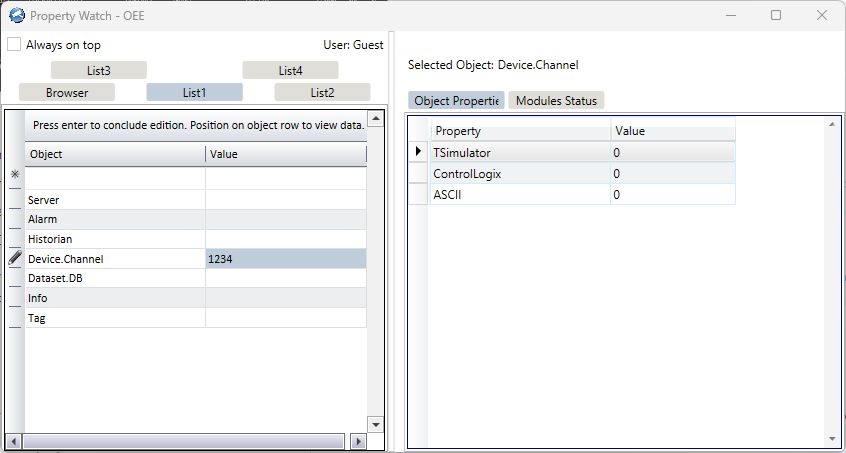Click the pencil edit icon beside Device.Channel

click(15, 259)
